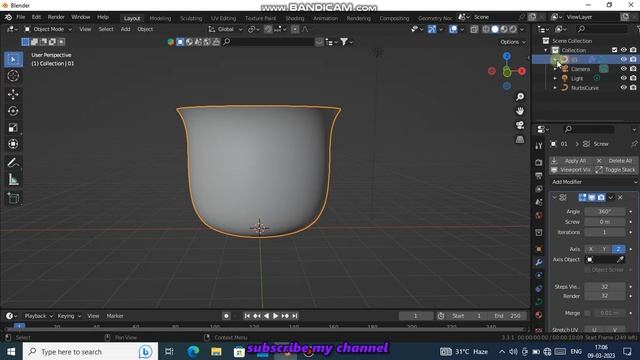Switch to the Sculpting workspace tab

pyautogui.click(x=191, y=18)
